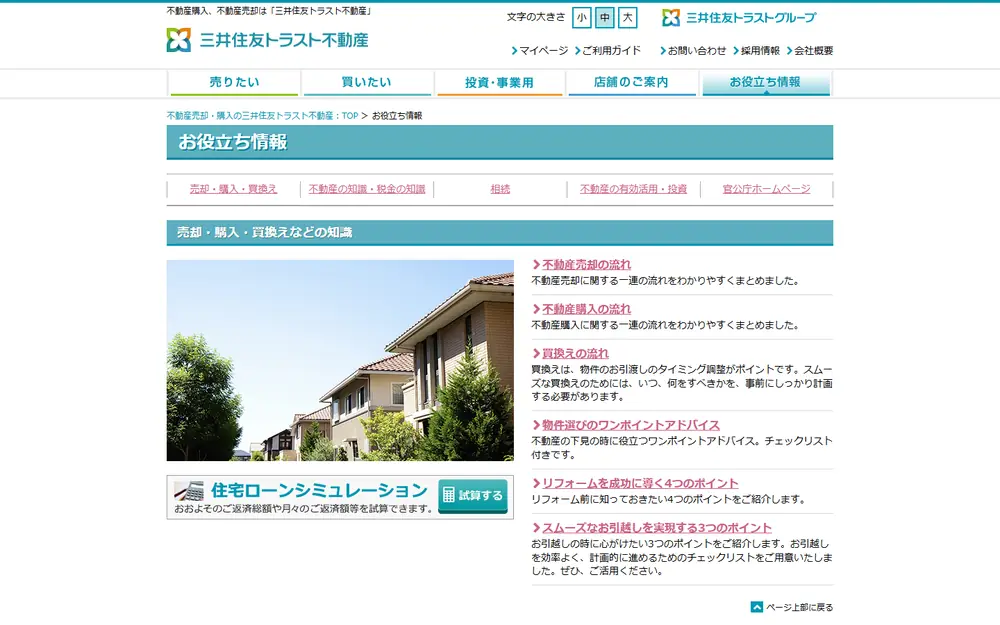This screenshot has width=1000, height=625.
Task: Set text size to 中
Action: pos(605,18)
